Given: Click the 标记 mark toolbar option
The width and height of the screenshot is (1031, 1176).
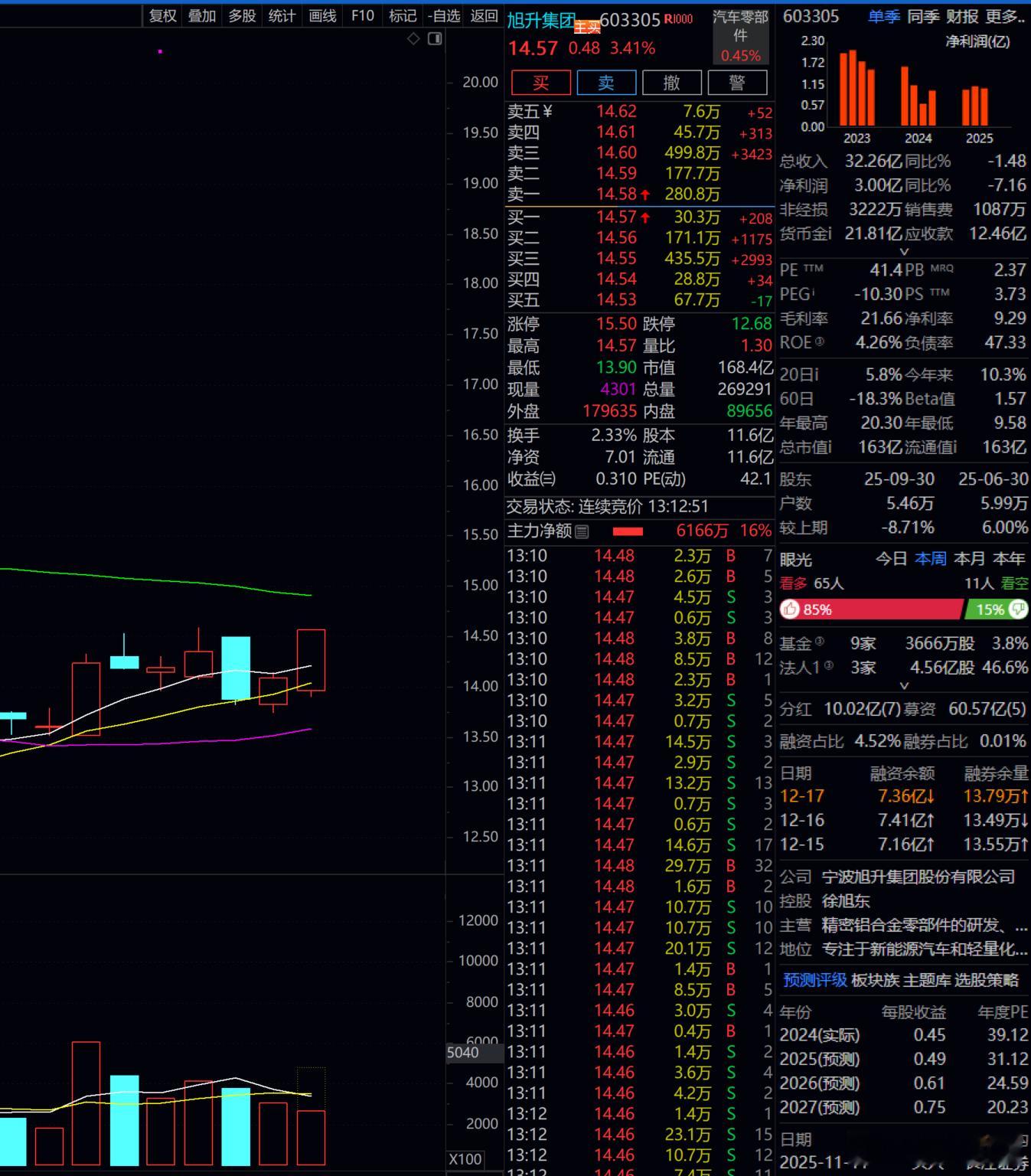Looking at the screenshot, I should tap(403, 16).
